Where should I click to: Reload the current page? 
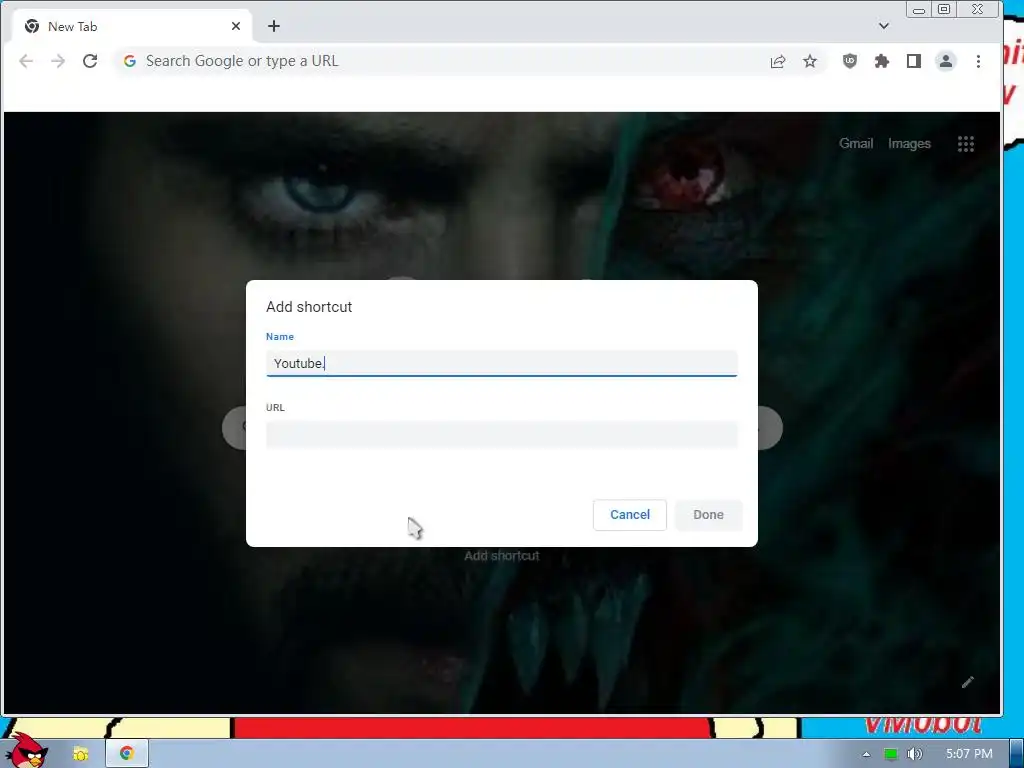[x=90, y=61]
